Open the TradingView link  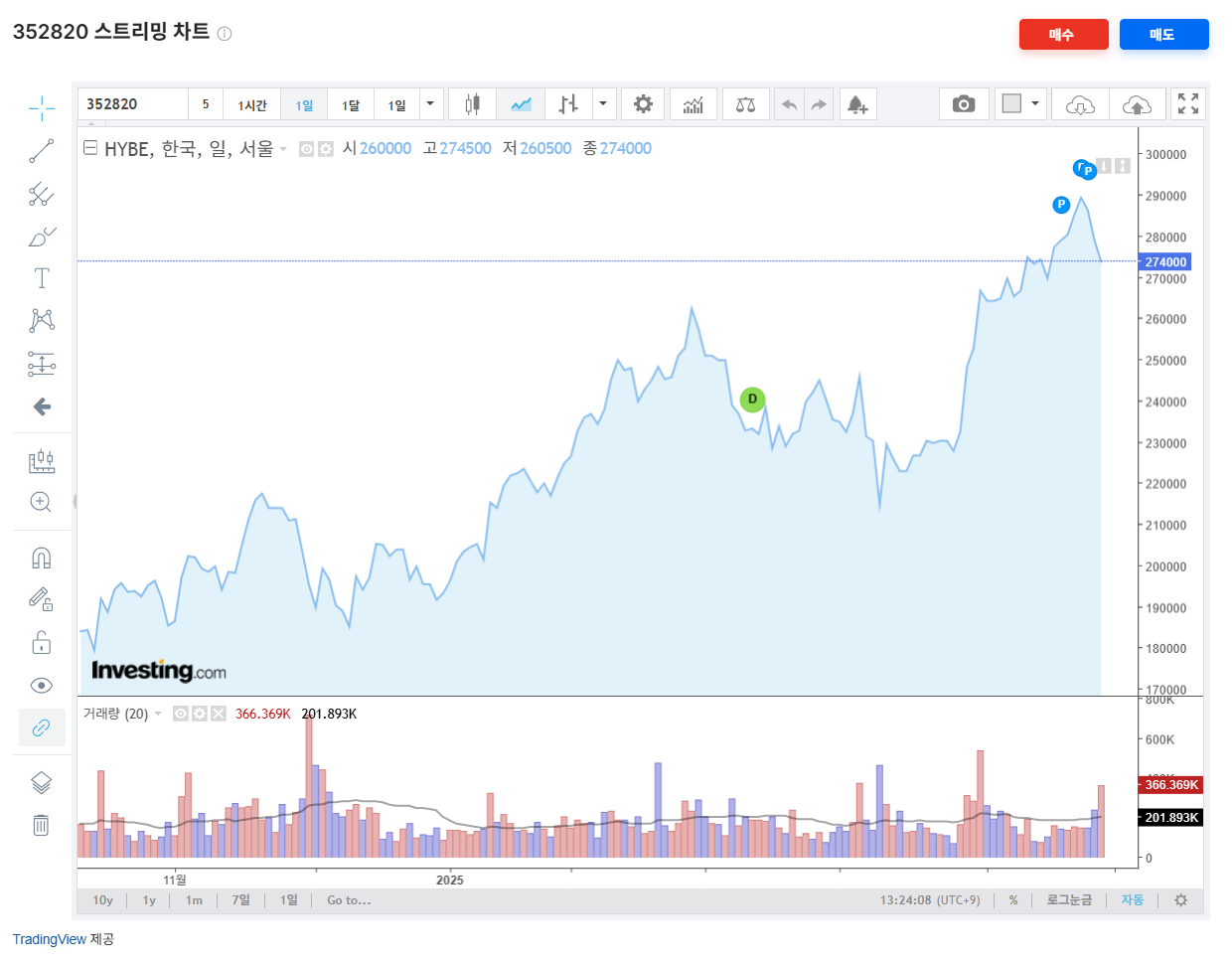click(50, 939)
